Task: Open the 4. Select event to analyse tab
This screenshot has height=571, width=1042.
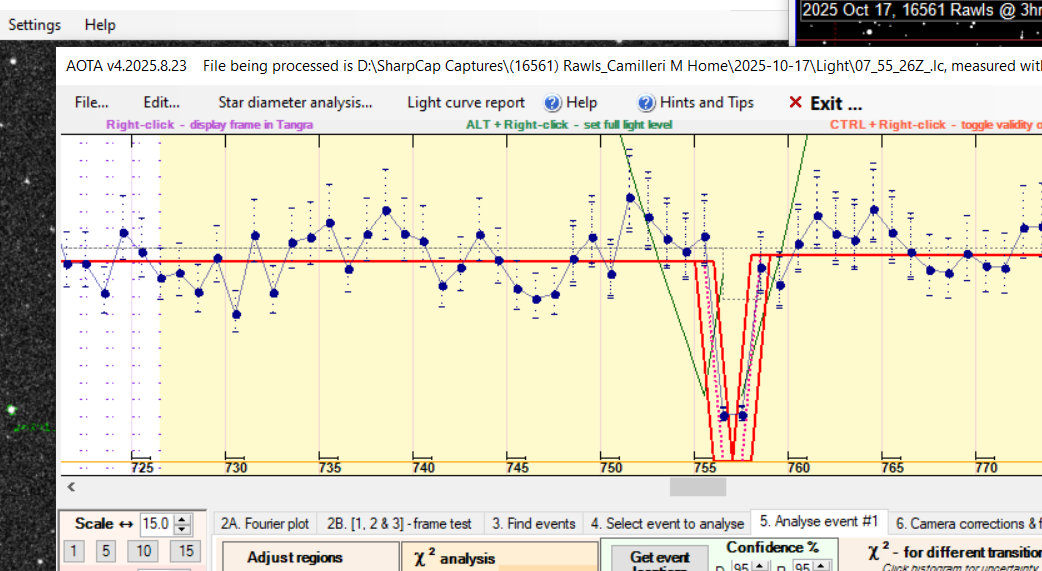Action: point(667,523)
